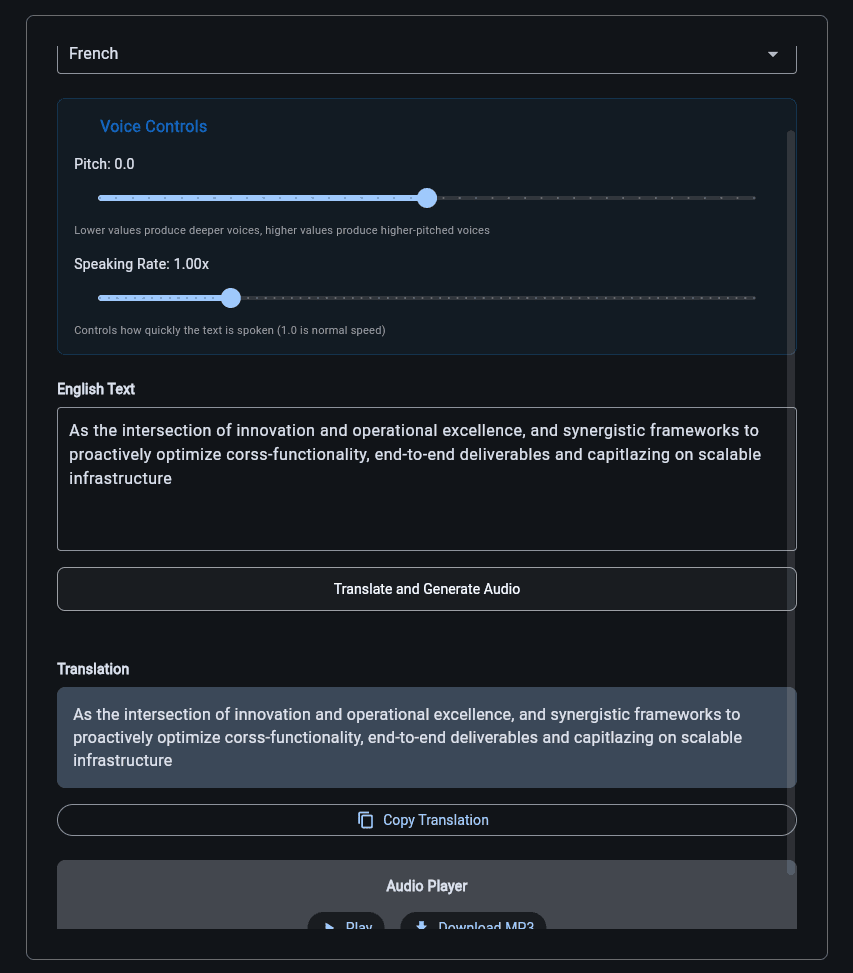Viewport: 853px width, 973px height.
Task: Download the MP3 file
Action: (x=473, y=927)
